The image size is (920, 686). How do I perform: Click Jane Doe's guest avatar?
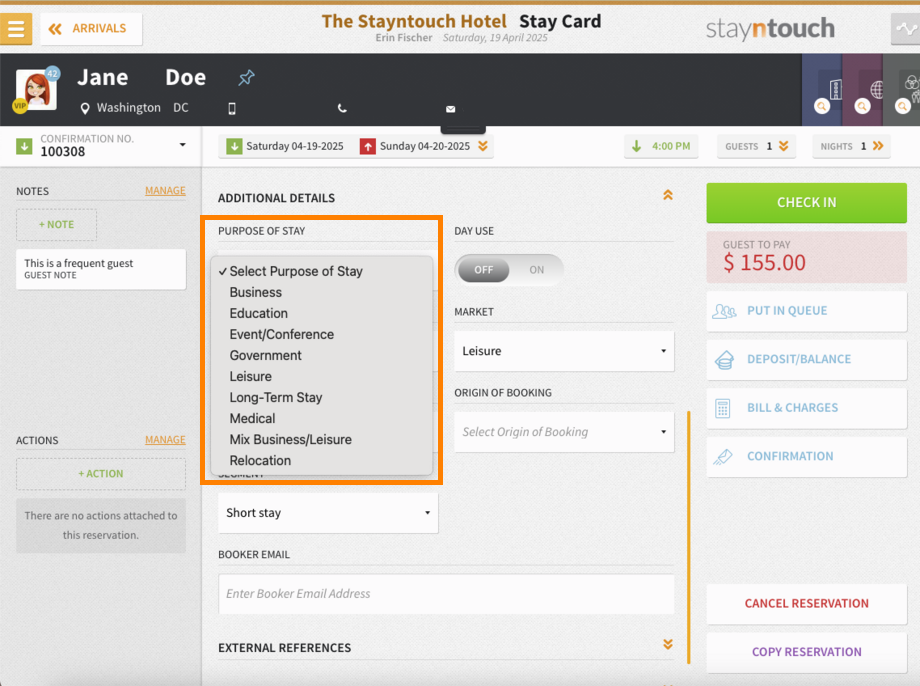coord(36,90)
